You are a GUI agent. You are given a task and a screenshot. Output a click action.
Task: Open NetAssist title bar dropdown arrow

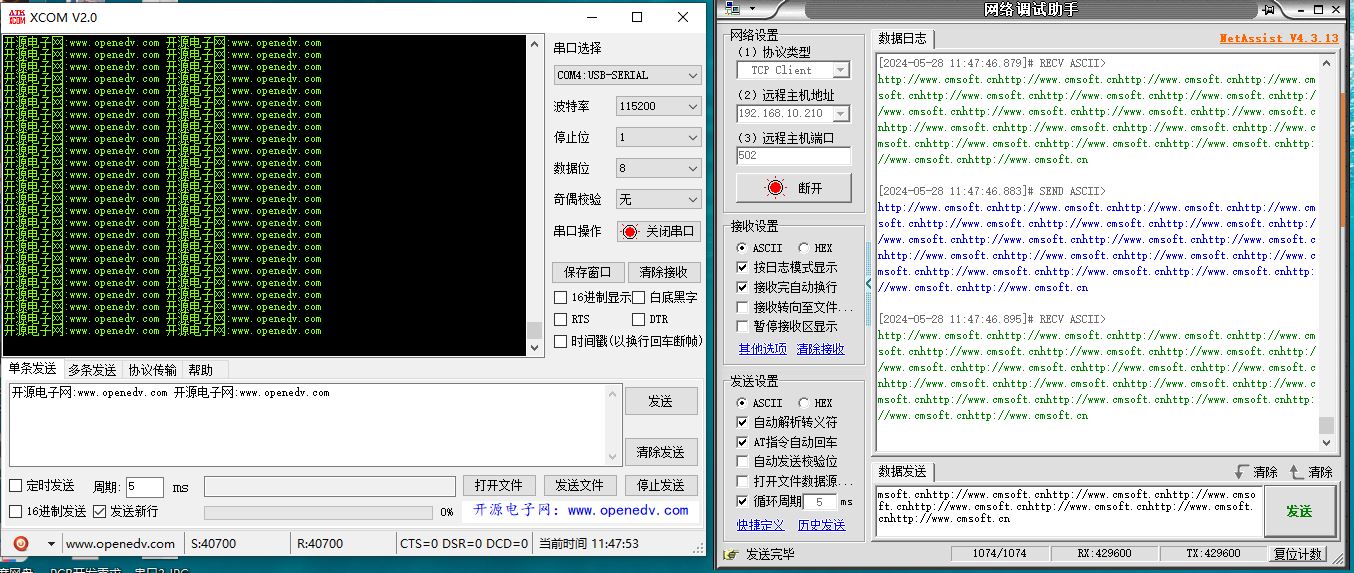point(753,9)
